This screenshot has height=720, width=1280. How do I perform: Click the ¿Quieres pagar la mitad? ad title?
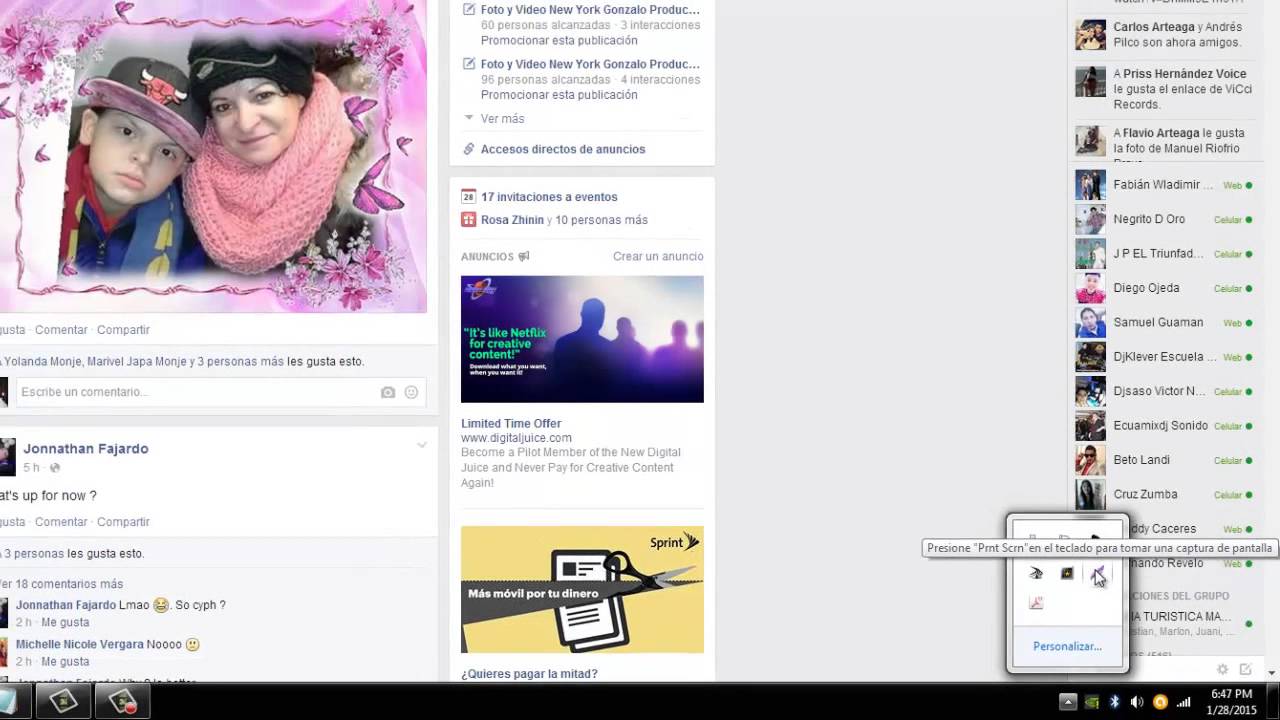pyautogui.click(x=529, y=674)
